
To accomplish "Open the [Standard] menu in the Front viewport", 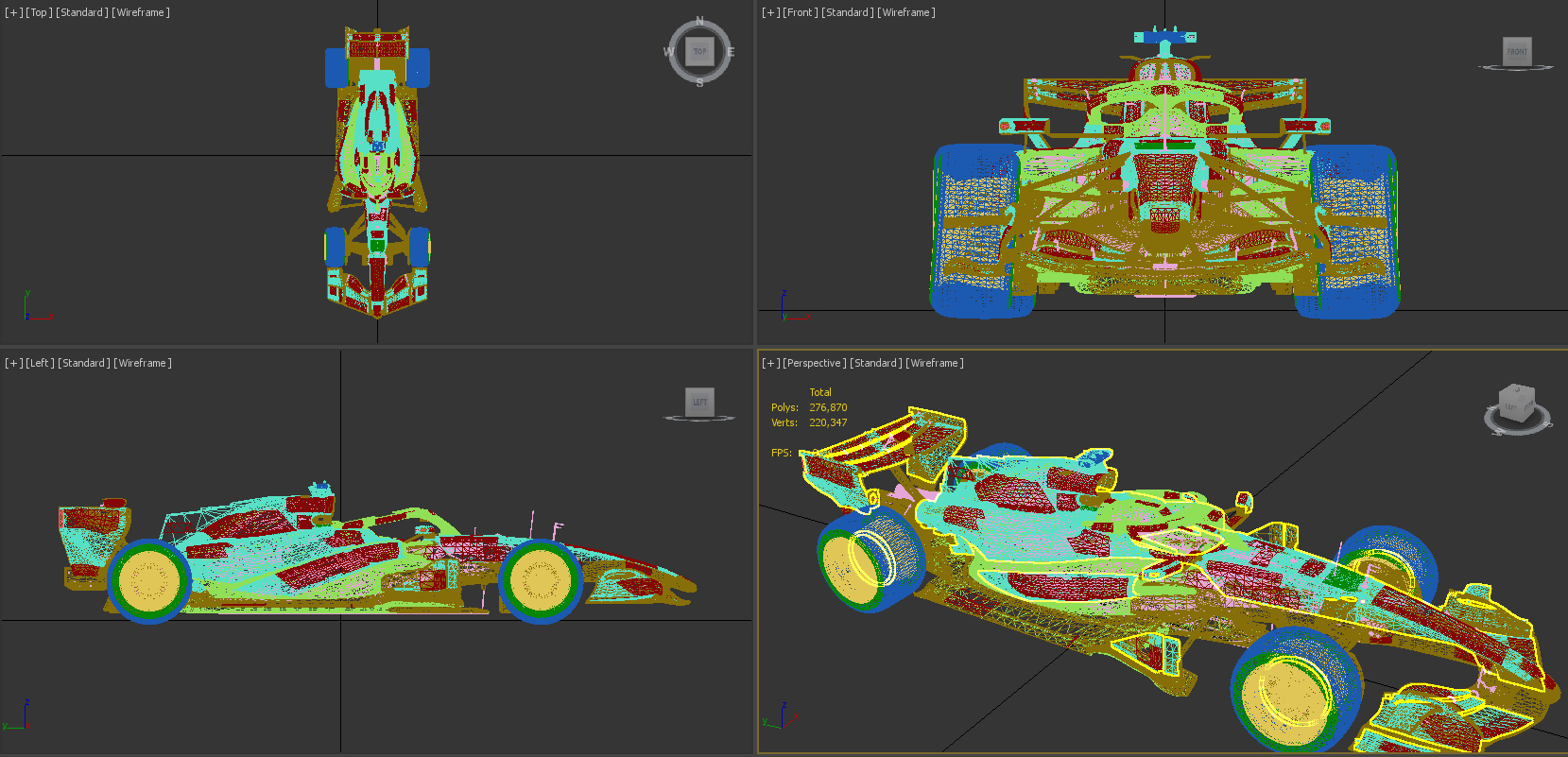I will [848, 12].
